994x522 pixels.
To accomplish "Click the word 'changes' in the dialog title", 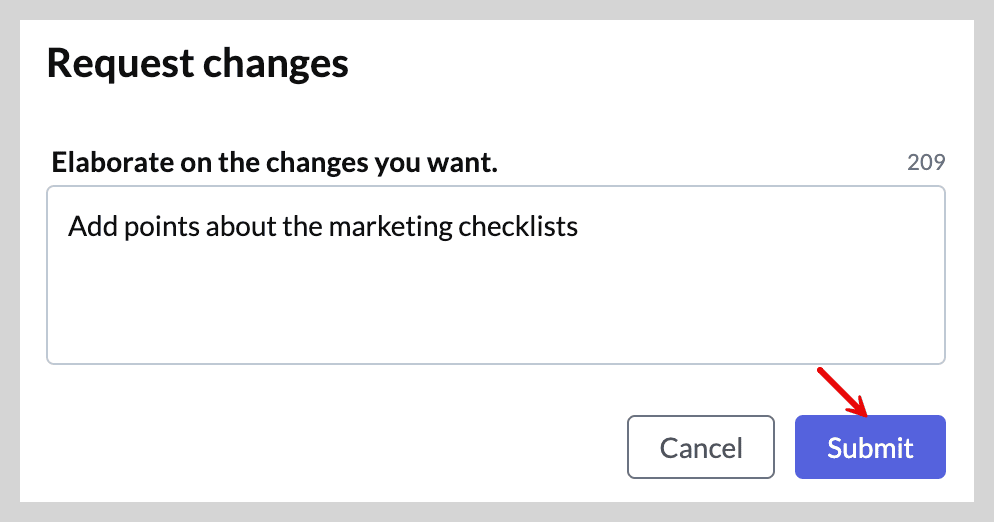I will pos(275,65).
